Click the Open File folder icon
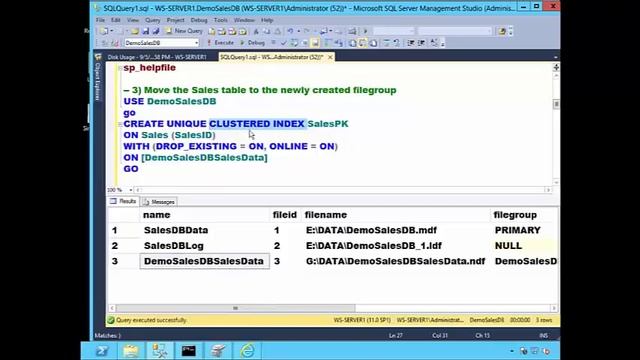The width and height of the screenshot is (640, 360). tap(135, 31)
